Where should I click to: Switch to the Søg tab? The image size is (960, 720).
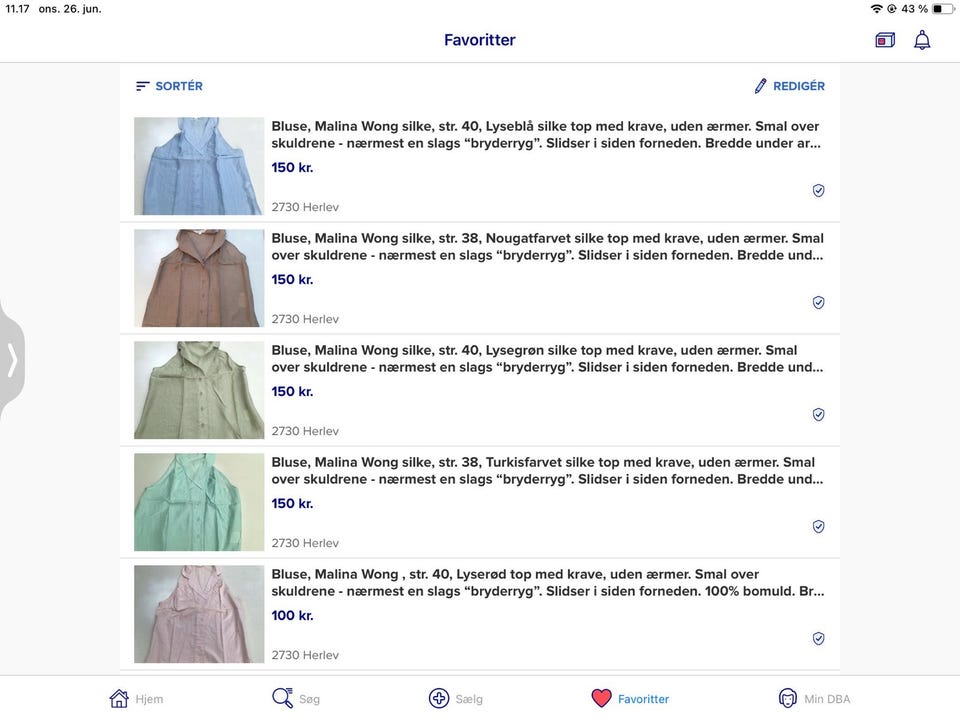tap(296, 699)
